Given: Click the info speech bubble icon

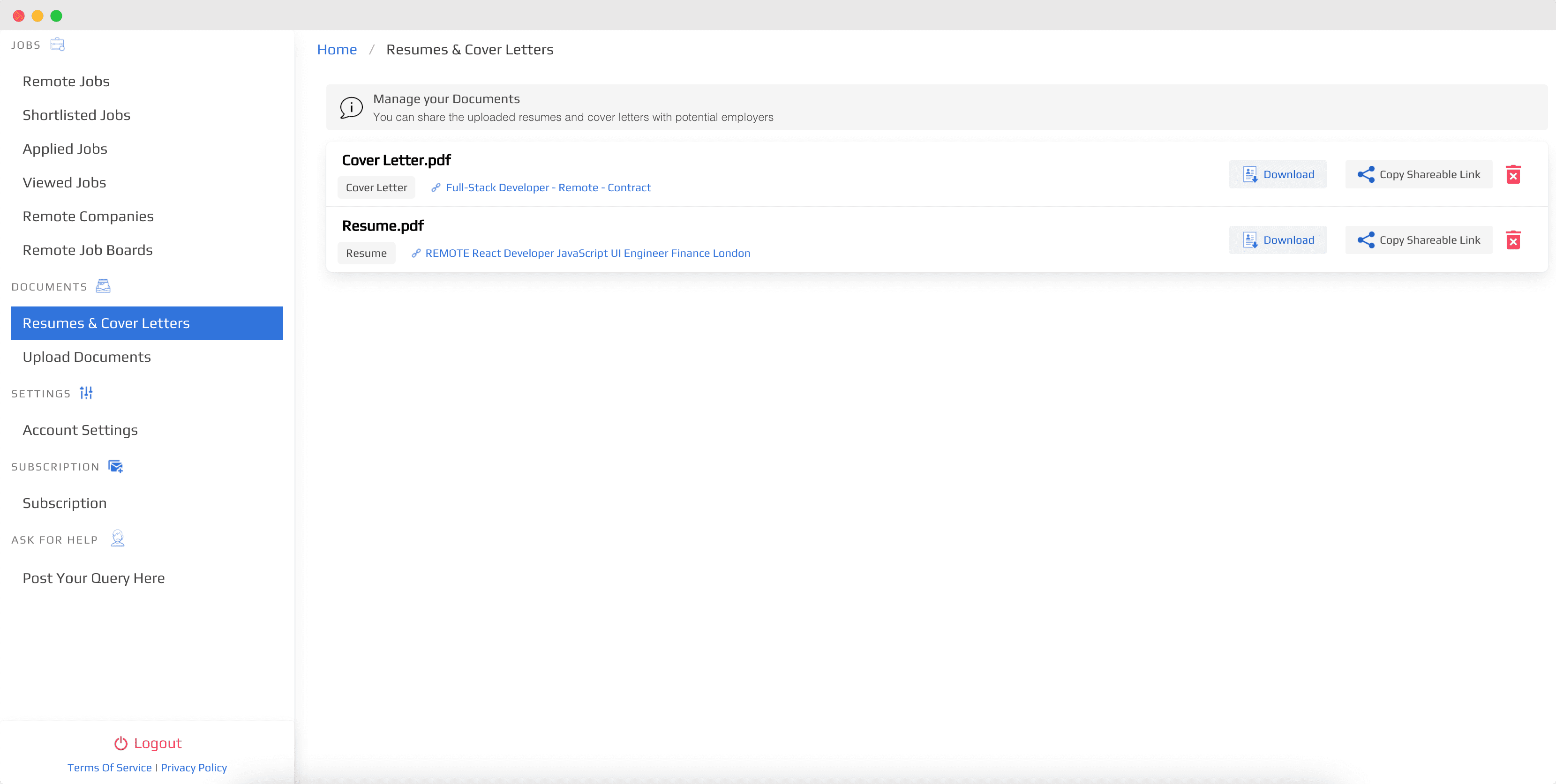Looking at the screenshot, I should click(351, 107).
